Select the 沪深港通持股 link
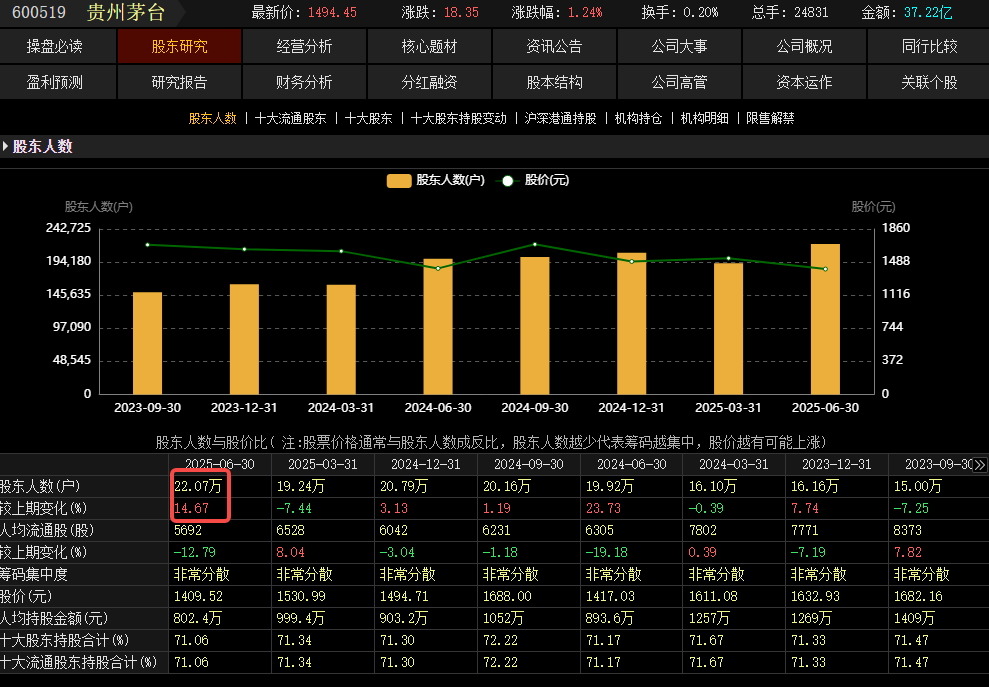This screenshot has width=989, height=687. coord(560,118)
